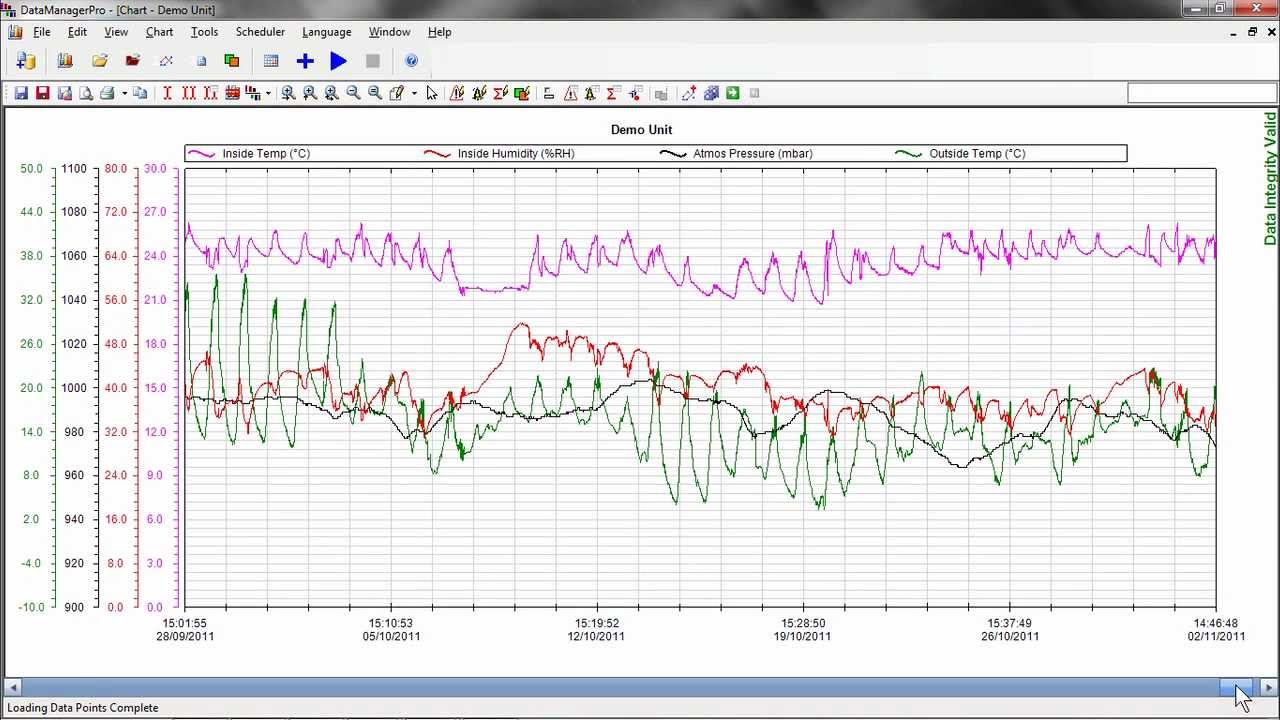Viewport: 1280px width, 720px height.
Task: Click the large blue plus icon
Action: [305, 61]
